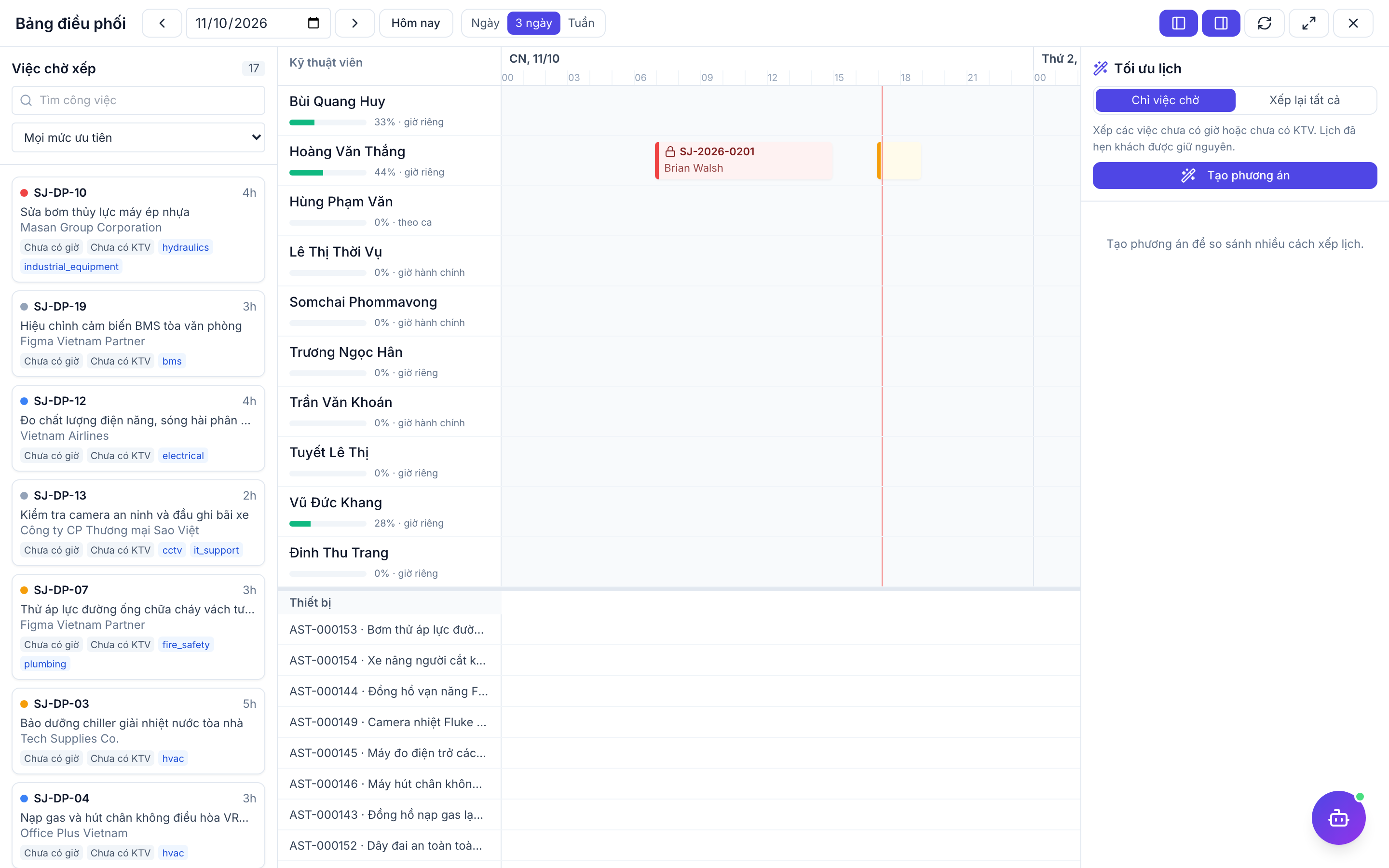Open the Mọi mức ưu tiên dropdown
The height and width of the screenshot is (868, 1389).
pyautogui.click(x=138, y=138)
